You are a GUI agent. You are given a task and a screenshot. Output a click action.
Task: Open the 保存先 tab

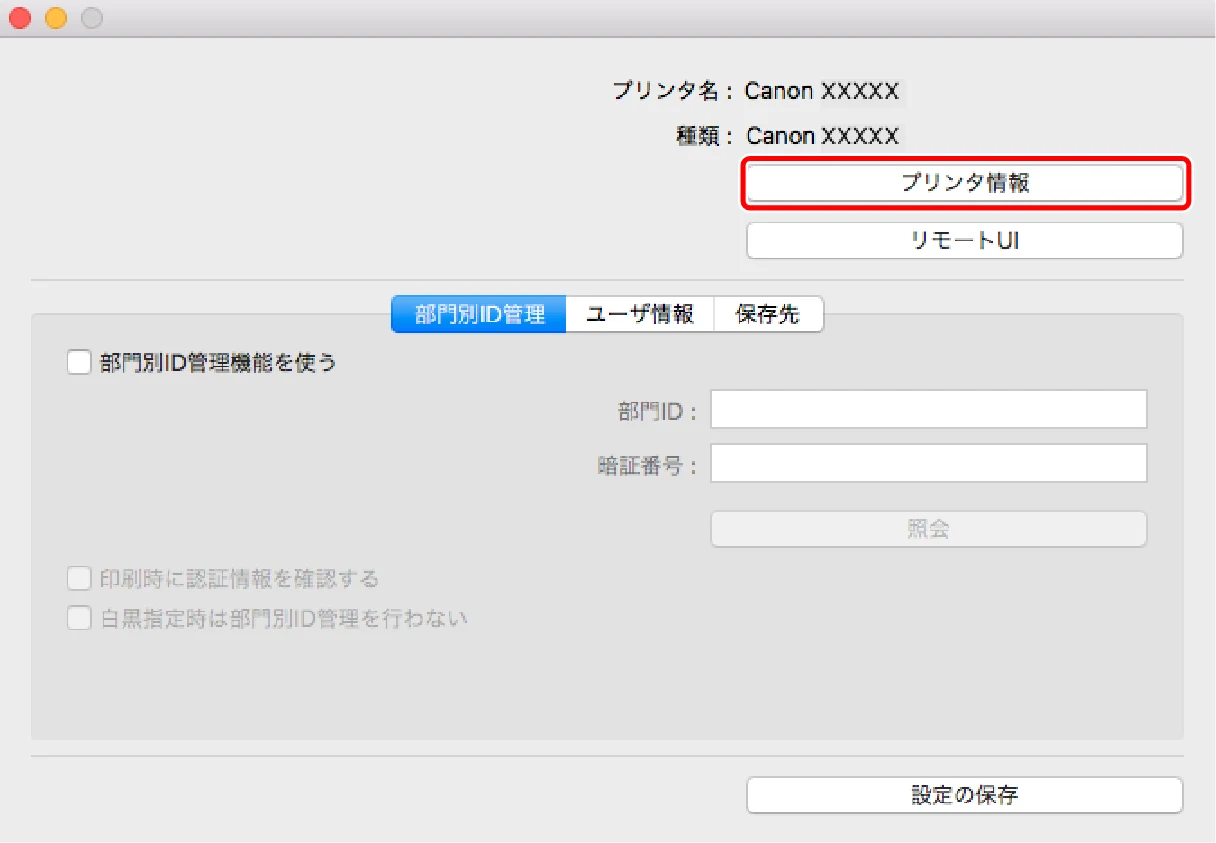(768, 314)
